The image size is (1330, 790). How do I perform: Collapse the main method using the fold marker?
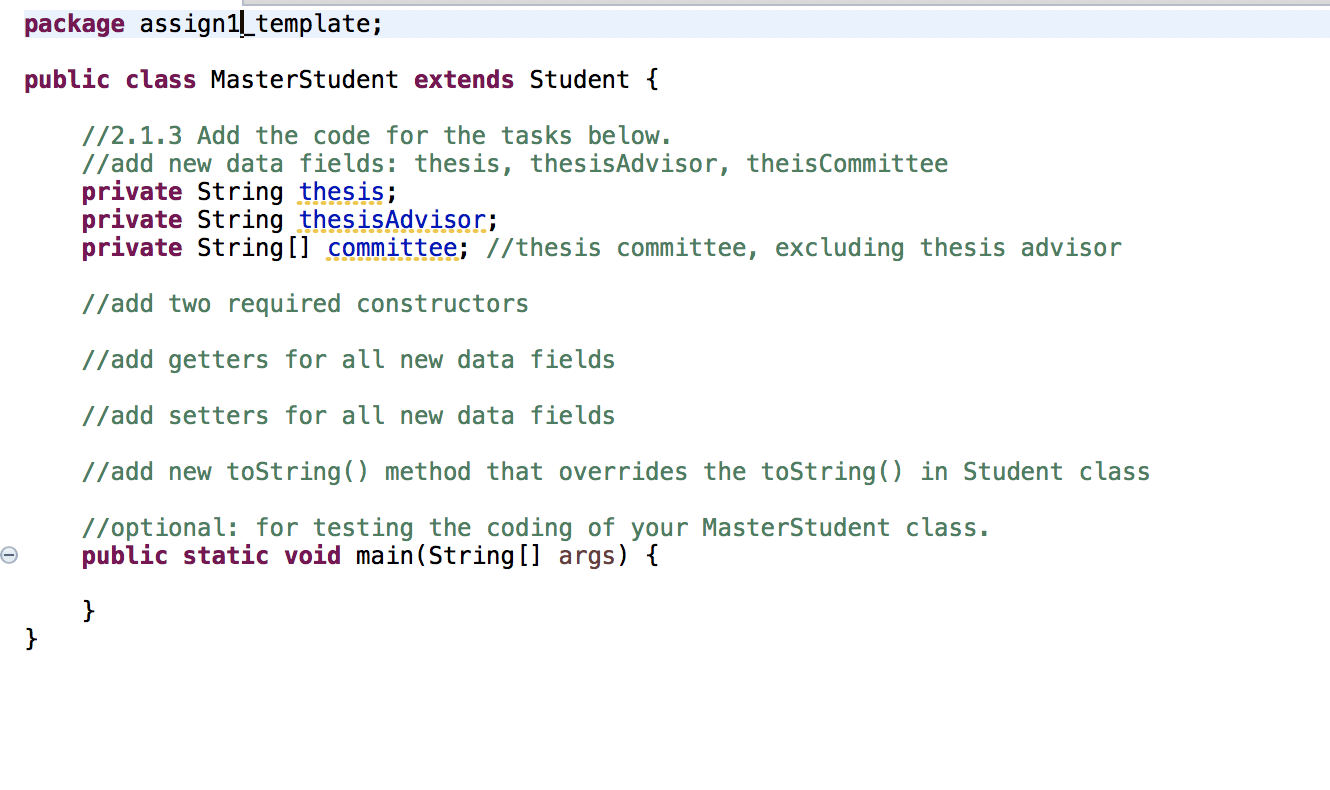(9, 554)
